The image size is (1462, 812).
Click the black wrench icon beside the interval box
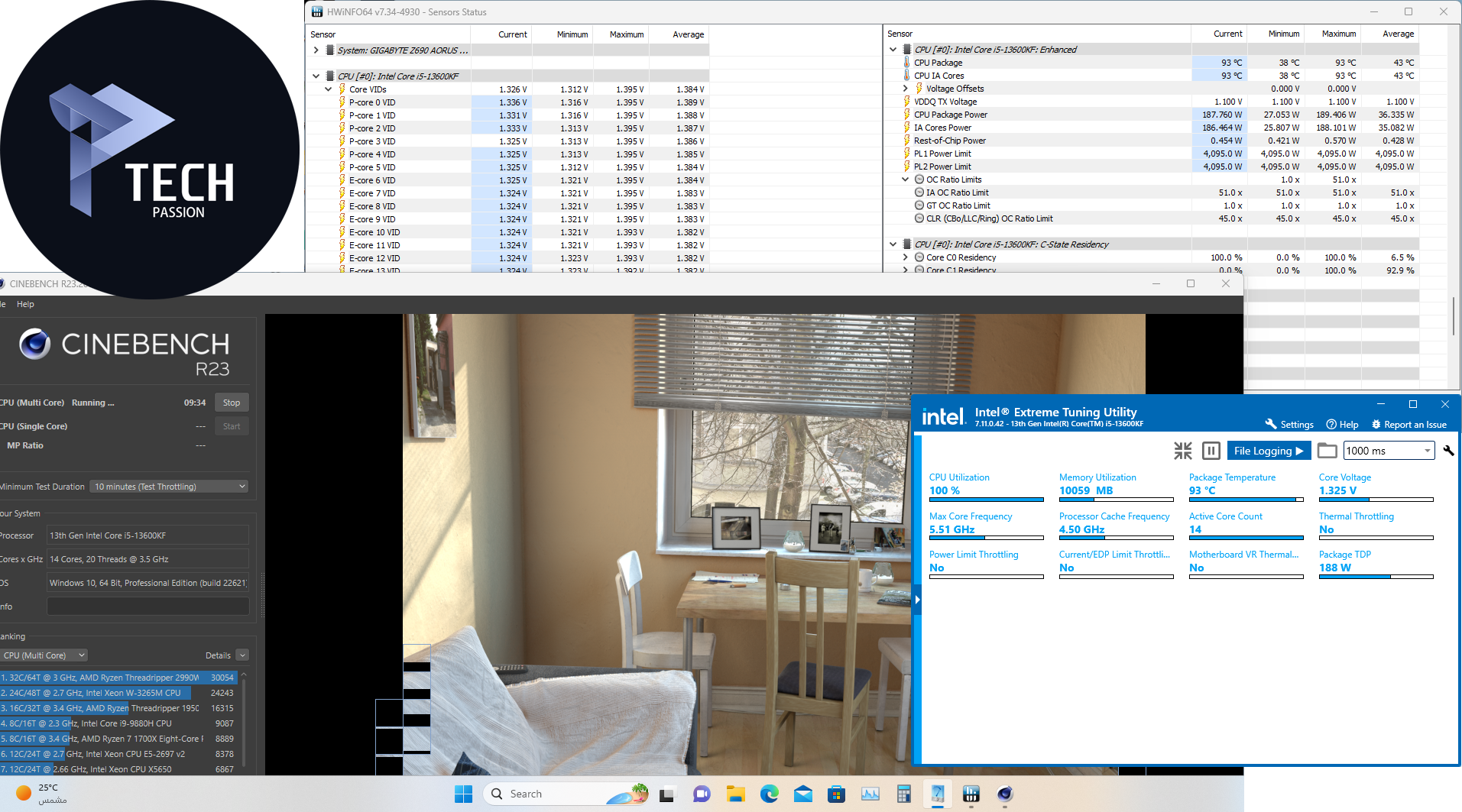(1448, 451)
